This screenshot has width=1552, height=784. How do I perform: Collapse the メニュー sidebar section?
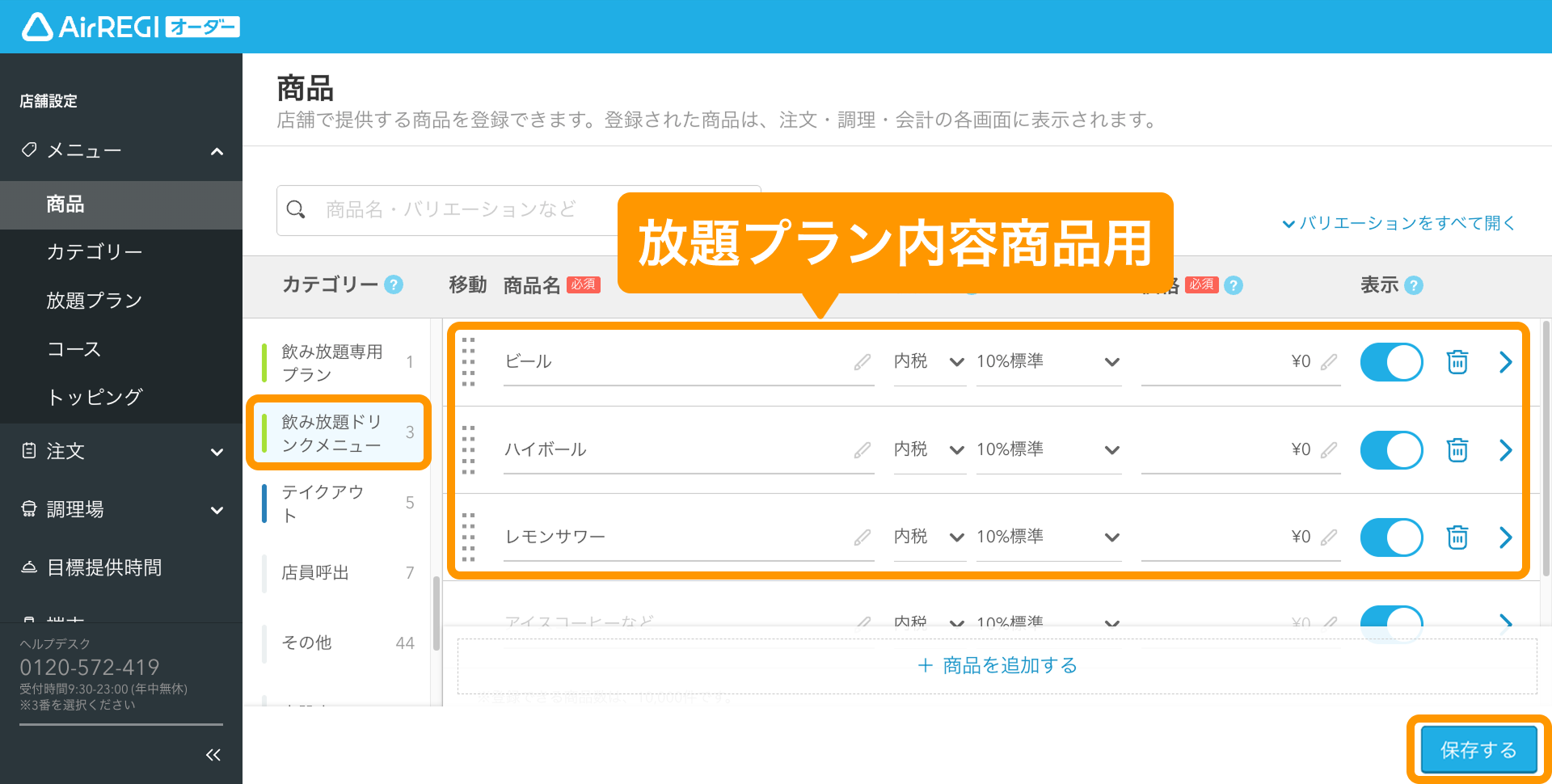[x=217, y=151]
